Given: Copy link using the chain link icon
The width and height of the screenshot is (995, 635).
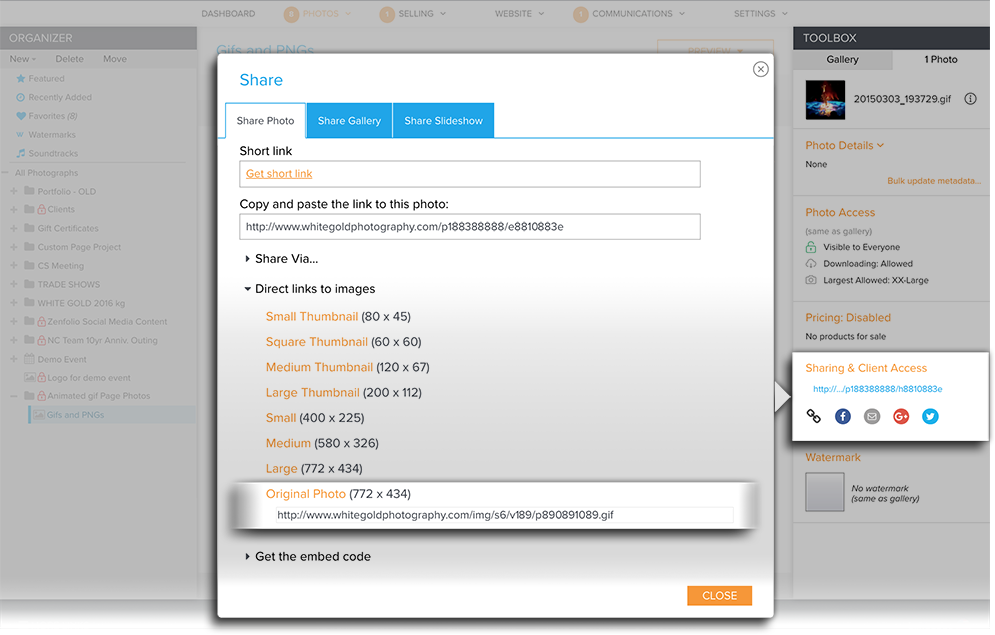Looking at the screenshot, I should click(x=813, y=415).
